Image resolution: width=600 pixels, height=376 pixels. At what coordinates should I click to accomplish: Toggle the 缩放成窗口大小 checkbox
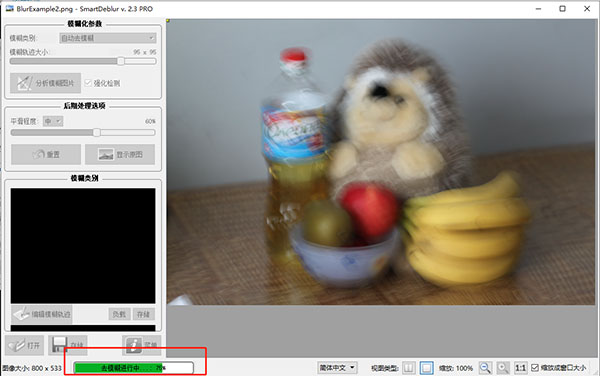(x=535, y=368)
